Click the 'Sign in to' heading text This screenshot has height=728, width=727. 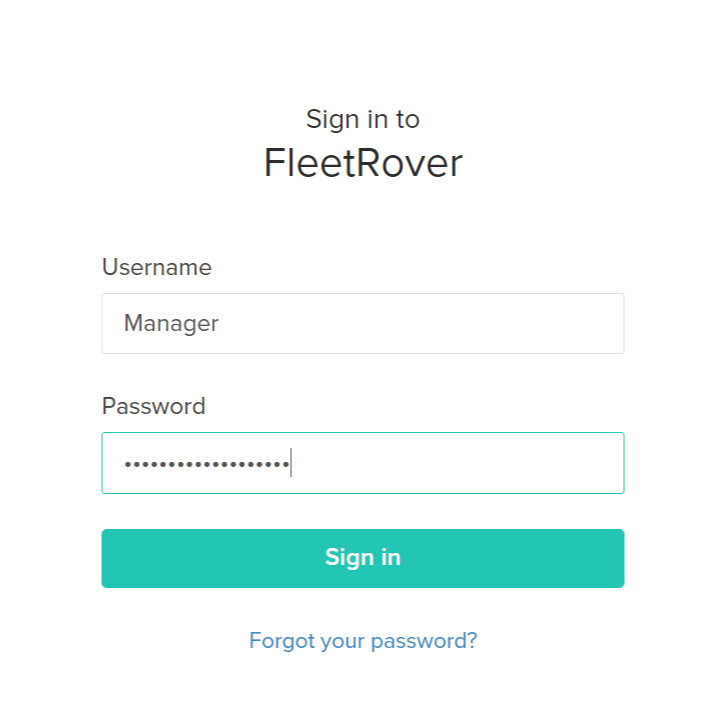point(362,119)
